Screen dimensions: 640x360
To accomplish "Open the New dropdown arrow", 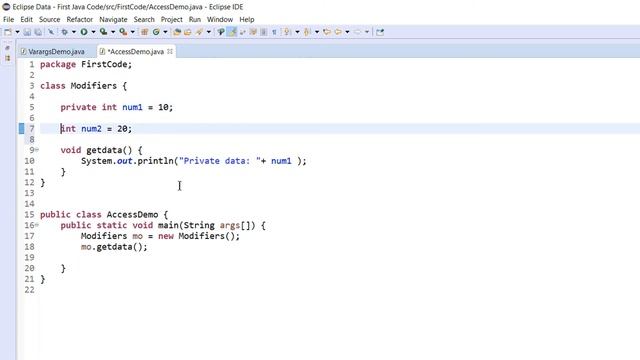I will [x=18, y=32].
